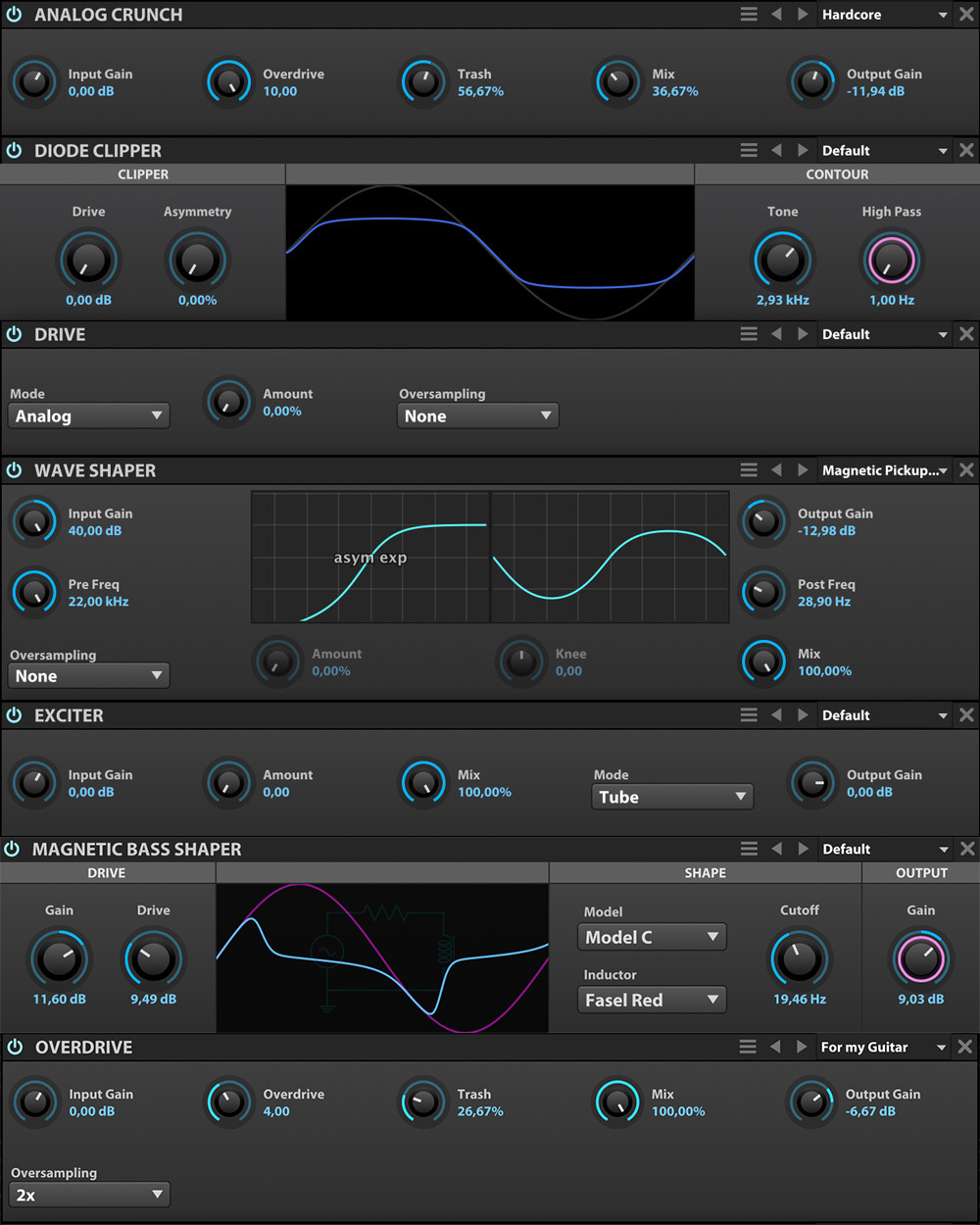The image size is (980, 1225).
Task: Click Diode Clipper Tone knob
Action: tap(783, 261)
